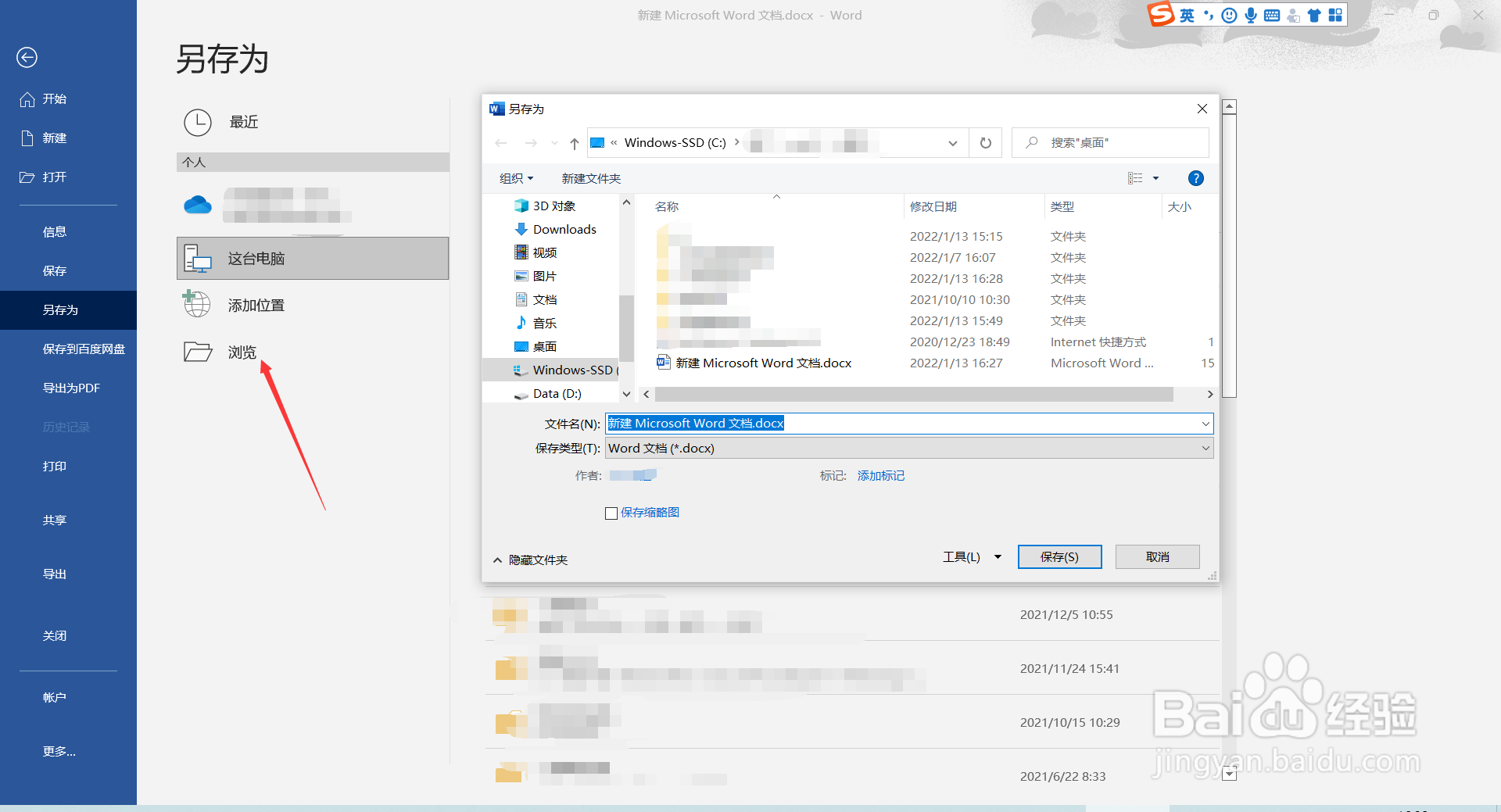Expand the address bar path dropdown
The width and height of the screenshot is (1501, 812).
point(953,143)
